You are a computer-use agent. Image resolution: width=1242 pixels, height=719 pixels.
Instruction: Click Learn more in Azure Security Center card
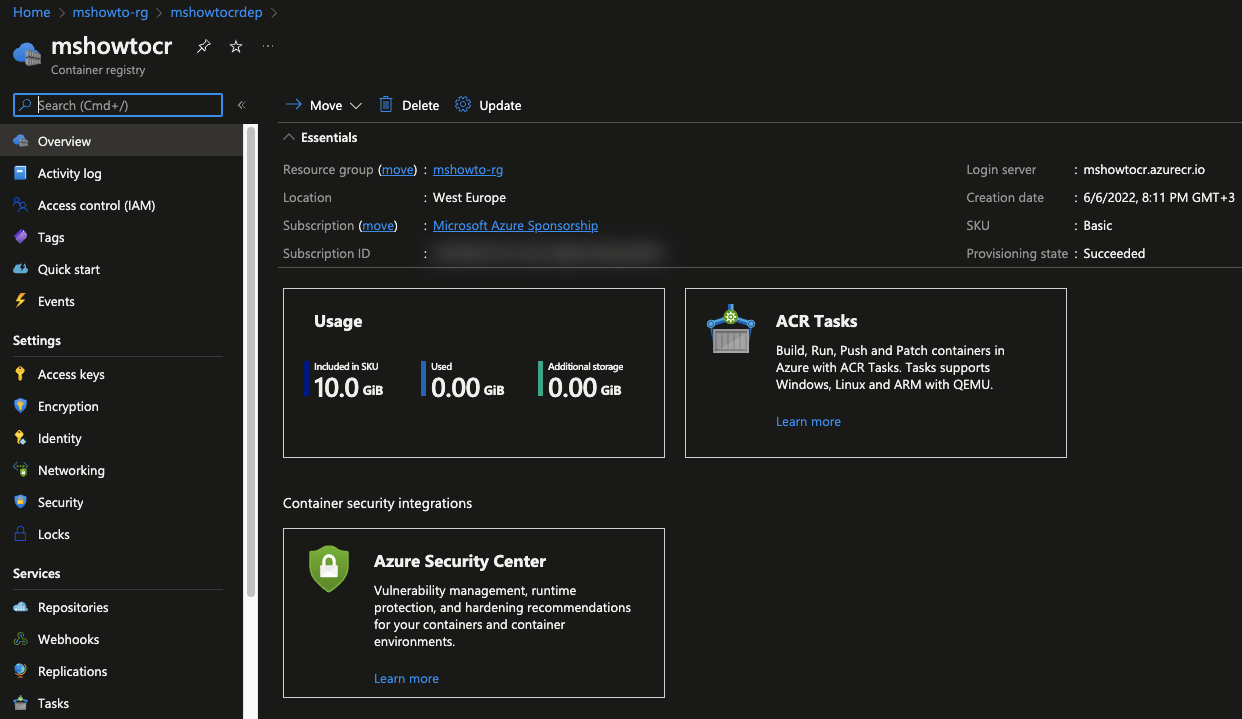pyautogui.click(x=406, y=679)
